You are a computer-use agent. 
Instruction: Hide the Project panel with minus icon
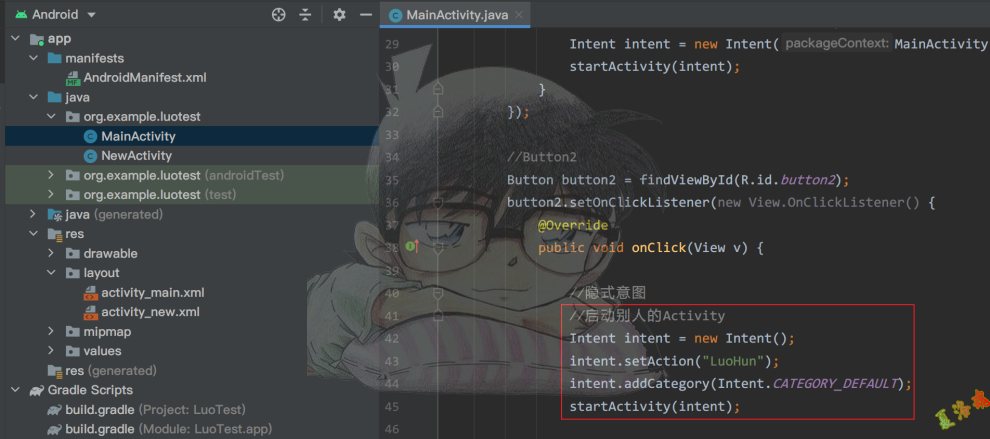tap(365, 15)
